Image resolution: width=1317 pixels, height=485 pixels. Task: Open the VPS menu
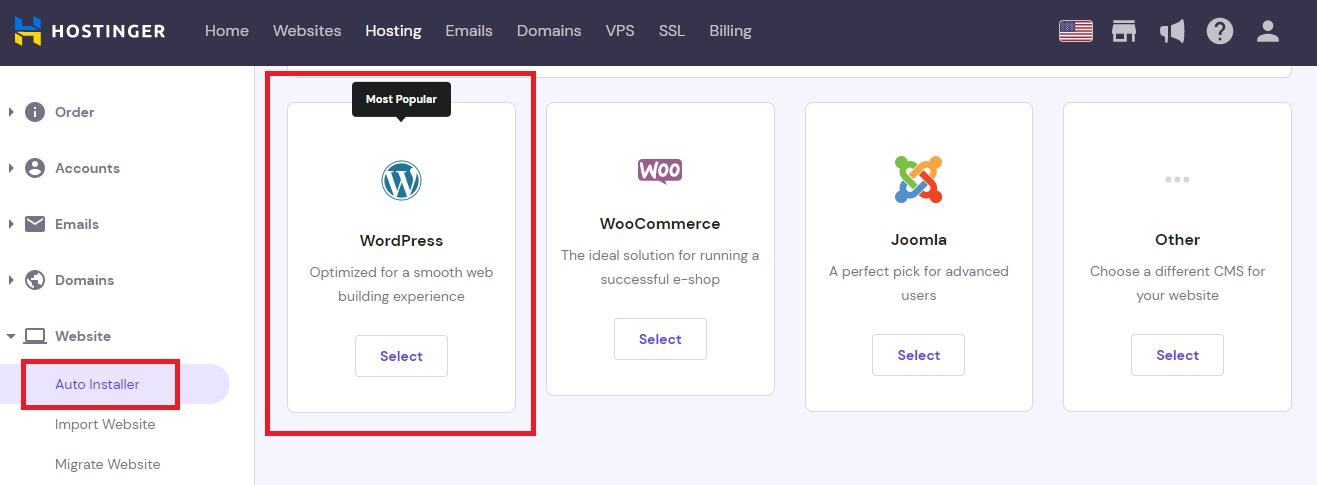coord(620,31)
